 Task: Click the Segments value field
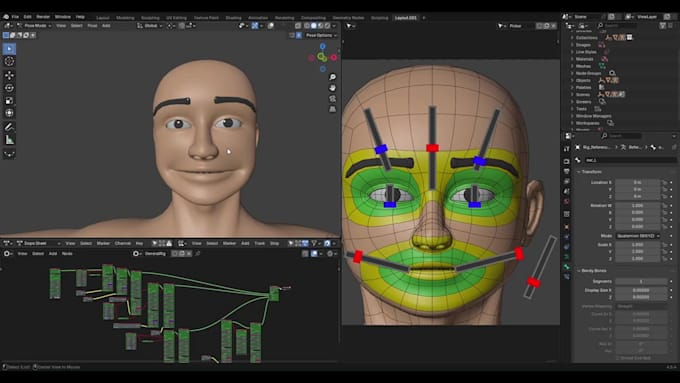click(x=641, y=282)
